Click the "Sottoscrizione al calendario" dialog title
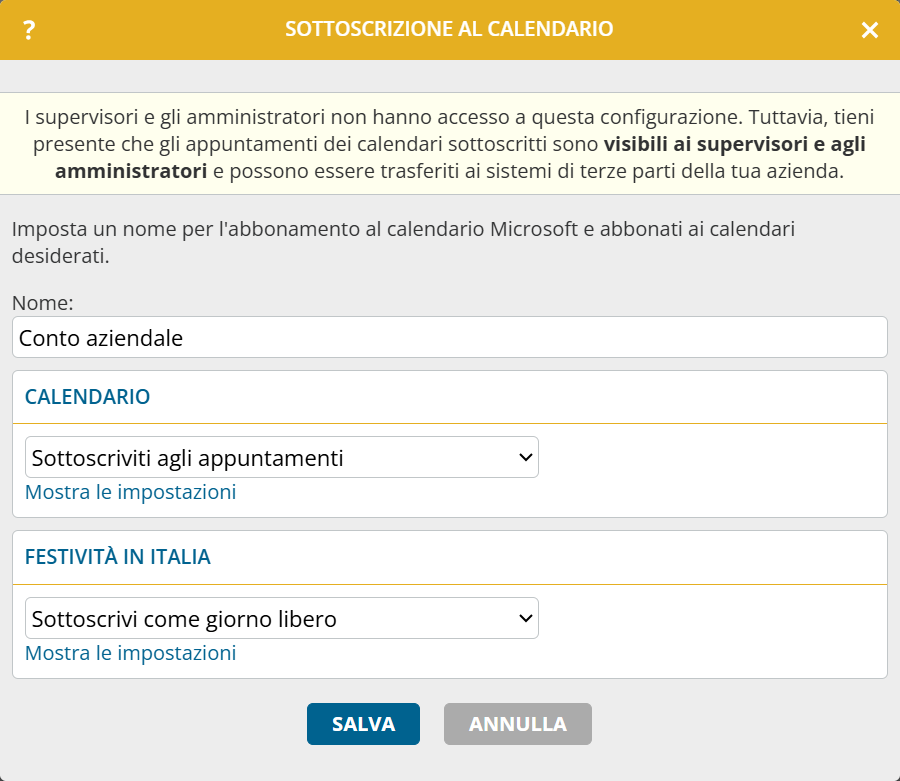 pyautogui.click(x=449, y=29)
